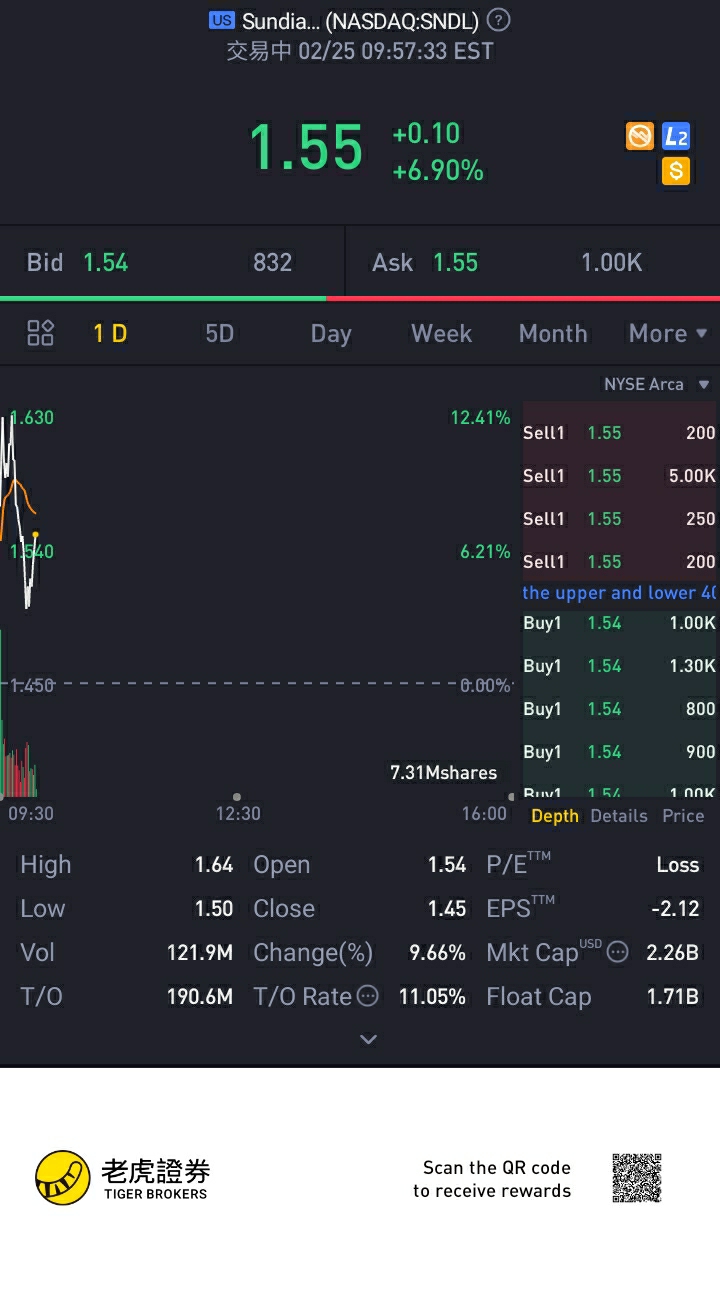Tap the blue upper and lower notice link
The image size is (720, 1289).
pos(619,593)
